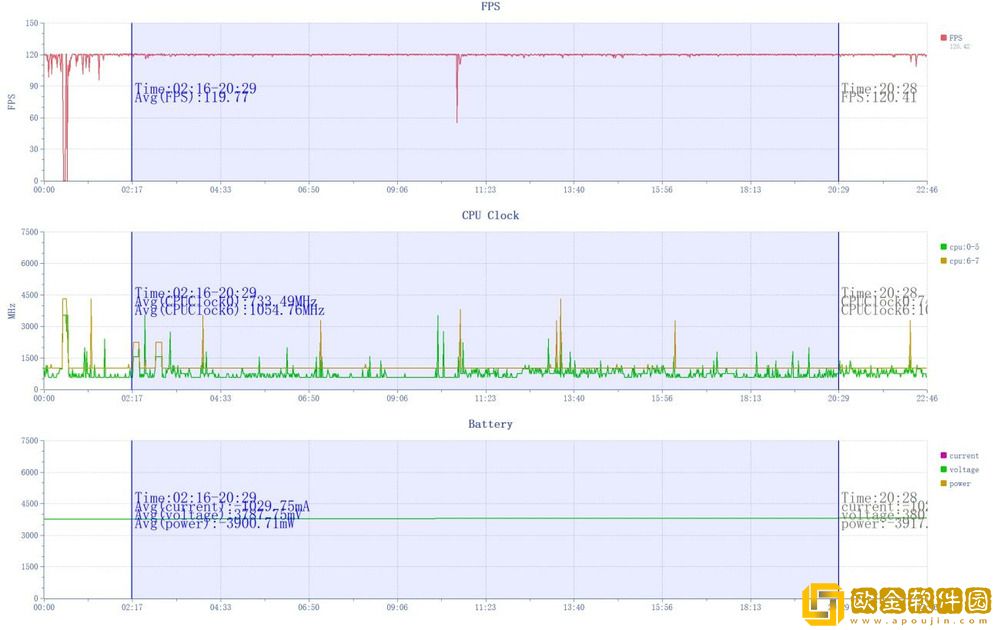Click the orange square watermark logo

(826, 604)
